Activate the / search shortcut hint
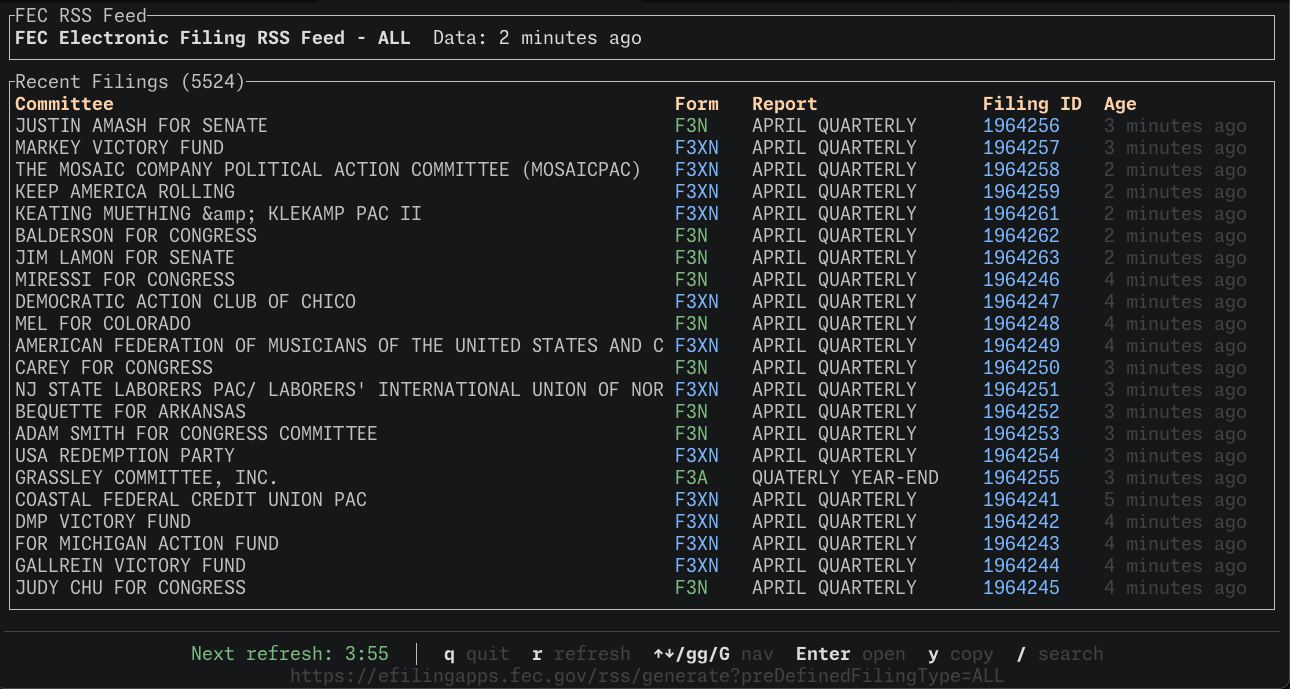This screenshot has width=1290, height=689. coord(1059,654)
